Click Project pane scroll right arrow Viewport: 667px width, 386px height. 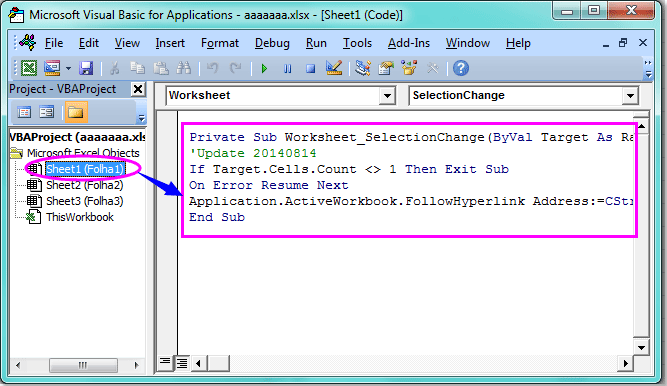pyautogui.click(x=136, y=365)
